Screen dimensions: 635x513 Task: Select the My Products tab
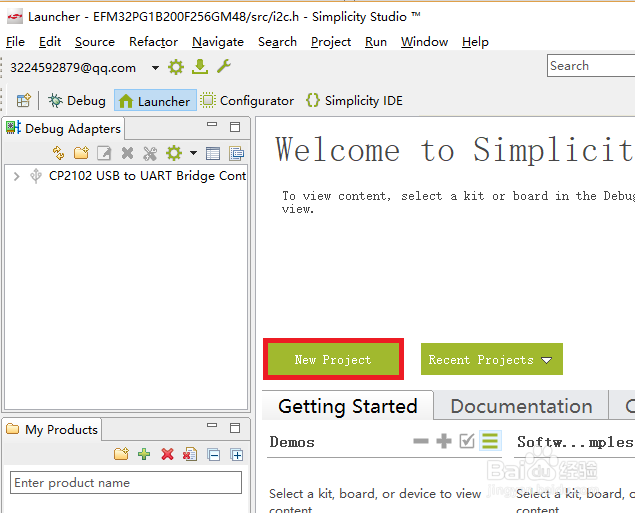click(52, 429)
